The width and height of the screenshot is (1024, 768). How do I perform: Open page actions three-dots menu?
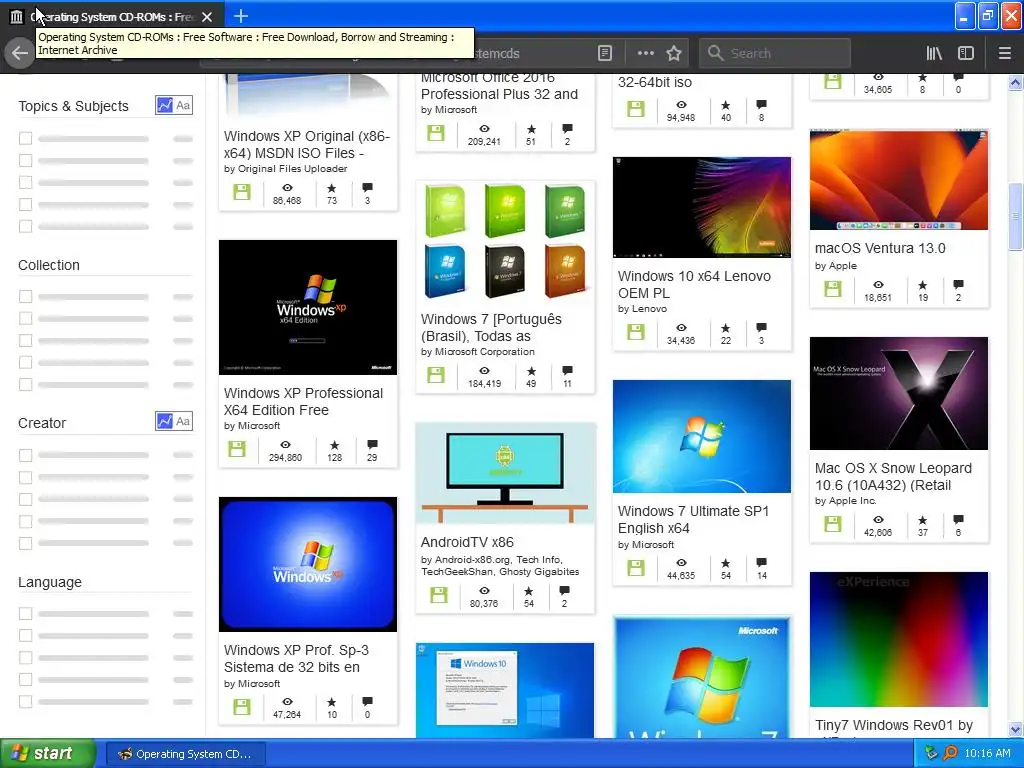(645, 53)
